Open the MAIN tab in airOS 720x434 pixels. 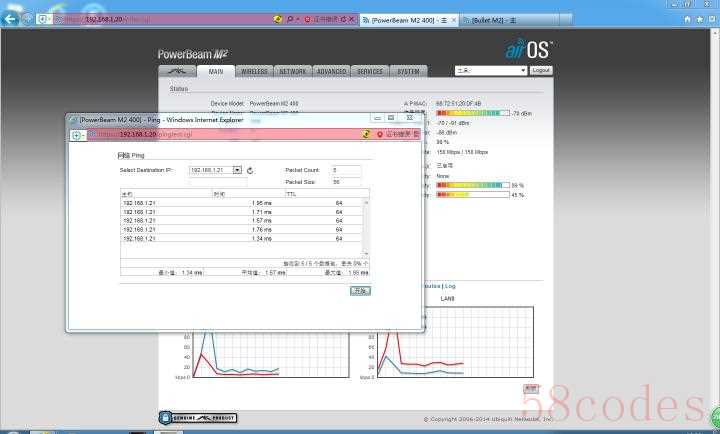[216, 72]
